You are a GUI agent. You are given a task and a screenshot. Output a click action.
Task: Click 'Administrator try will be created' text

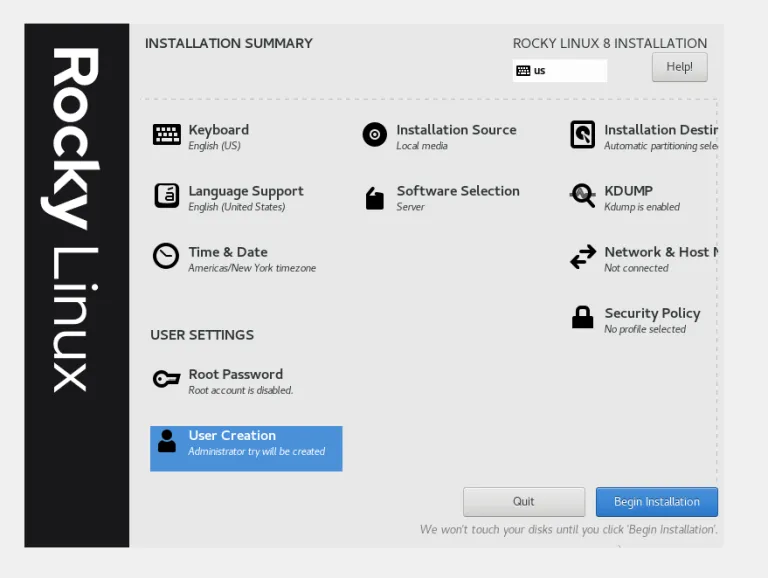point(257,452)
